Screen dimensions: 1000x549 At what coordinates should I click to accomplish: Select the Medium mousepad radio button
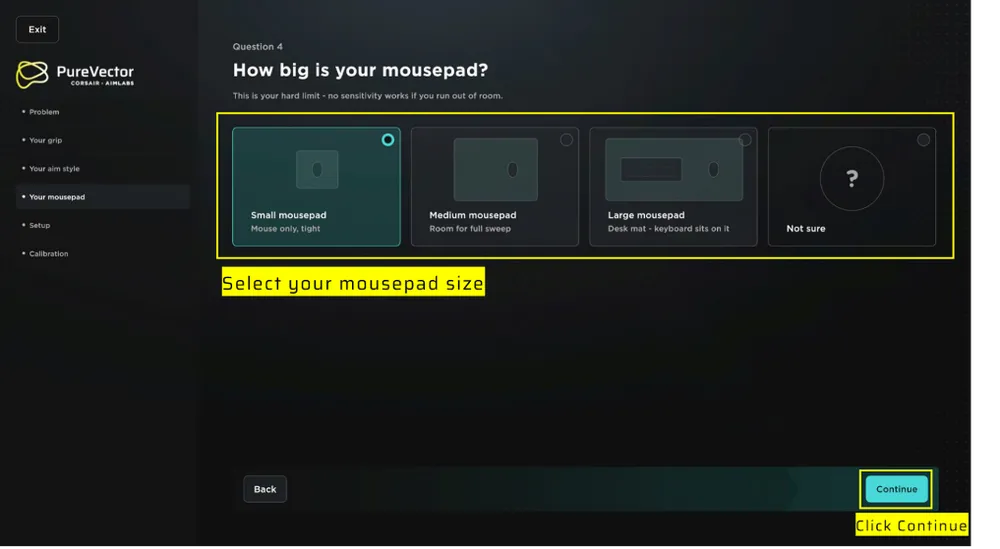pyautogui.click(x=566, y=140)
